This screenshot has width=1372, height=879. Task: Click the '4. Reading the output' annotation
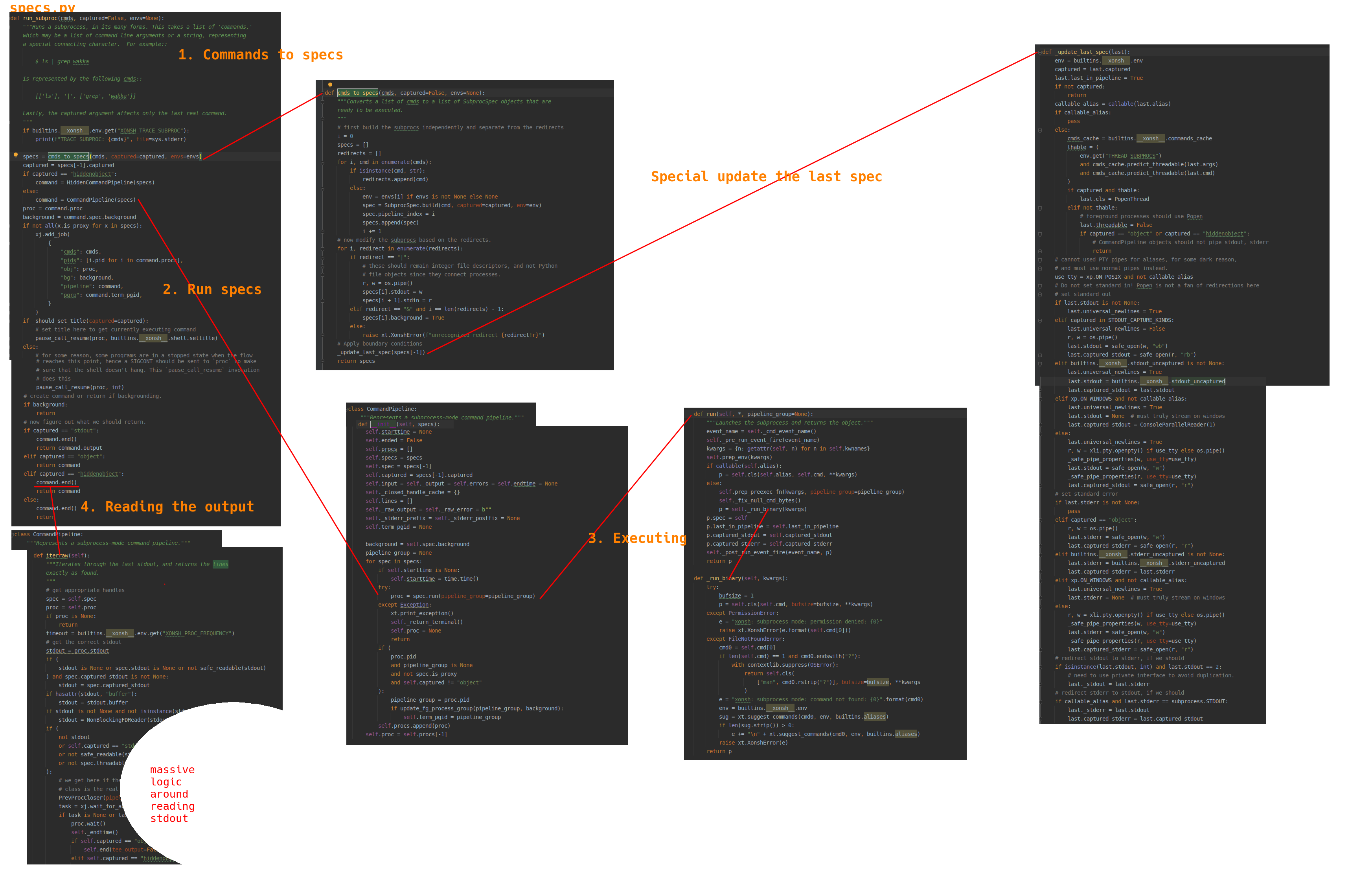point(167,507)
